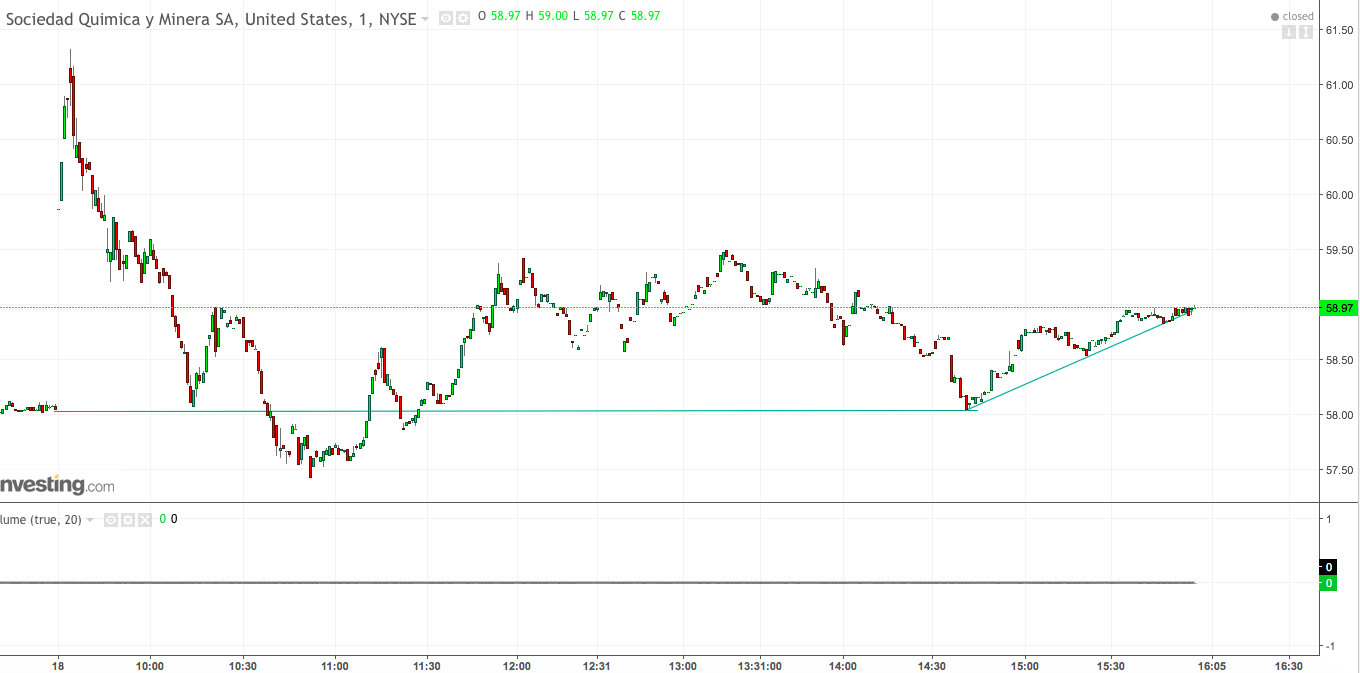
Task: Hide the main price series with its eye icon
Action: [446, 17]
